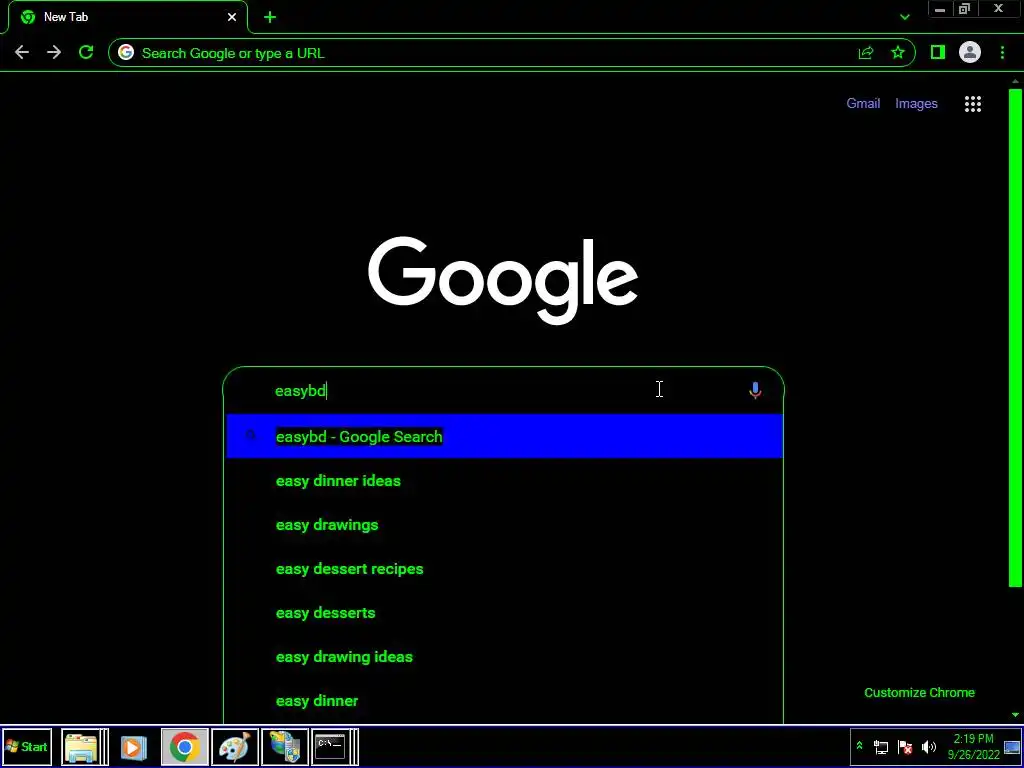Expand hidden system tray icons

pos(859,746)
